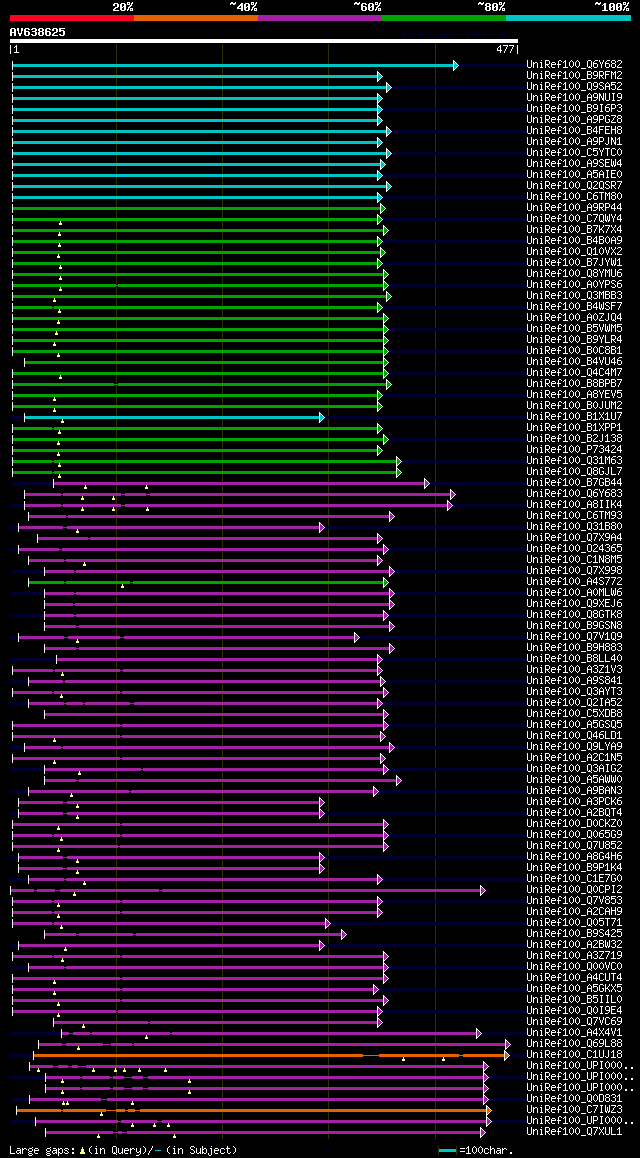Select the UniRef100_Q7XUL1 label
This screenshot has height=1158, width=640.
point(574,1132)
